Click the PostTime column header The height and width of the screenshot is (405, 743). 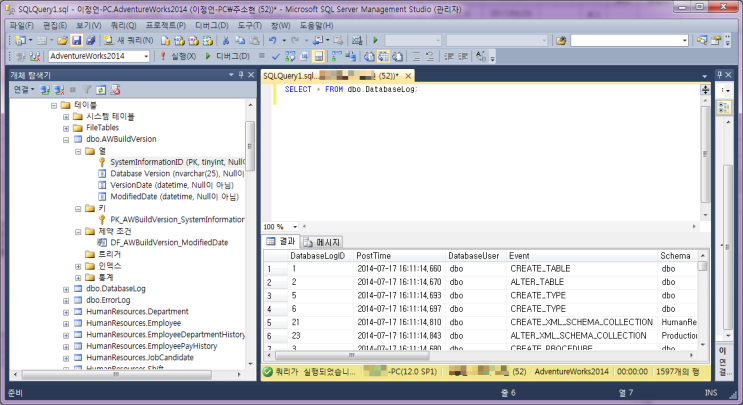coord(399,256)
